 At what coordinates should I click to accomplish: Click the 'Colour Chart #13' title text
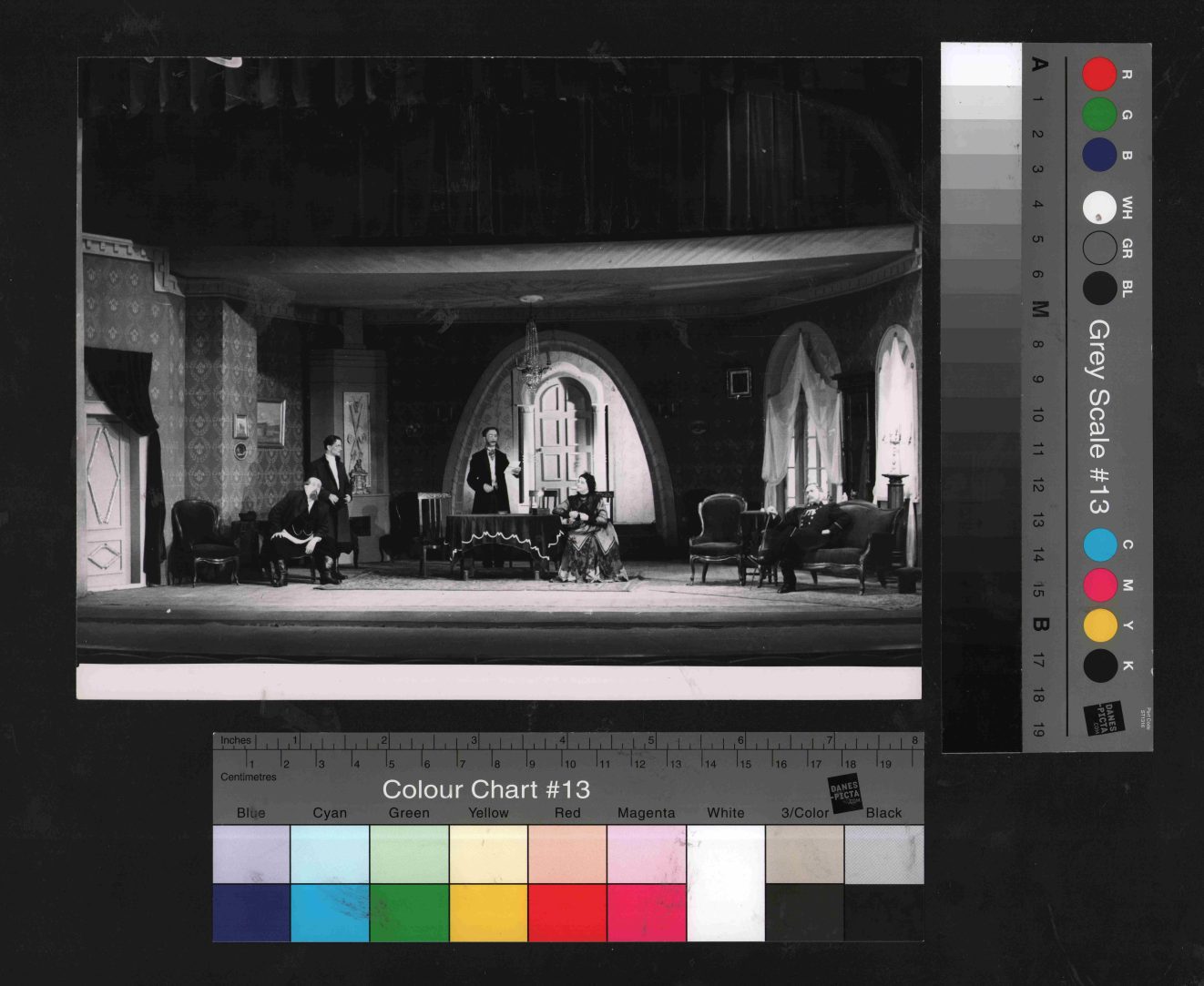click(x=485, y=789)
